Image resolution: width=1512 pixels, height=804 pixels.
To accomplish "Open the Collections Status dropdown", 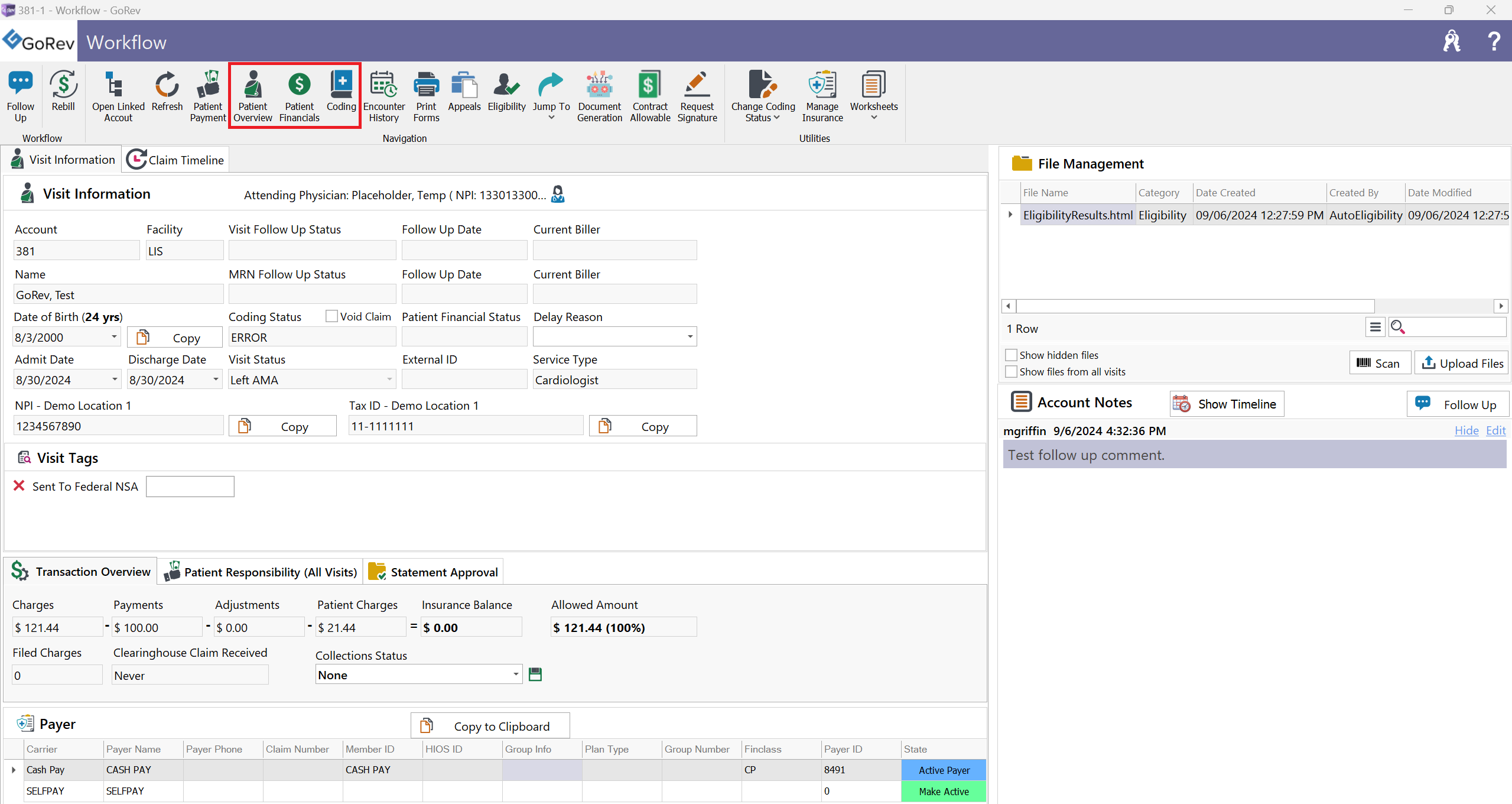I will pyautogui.click(x=516, y=675).
